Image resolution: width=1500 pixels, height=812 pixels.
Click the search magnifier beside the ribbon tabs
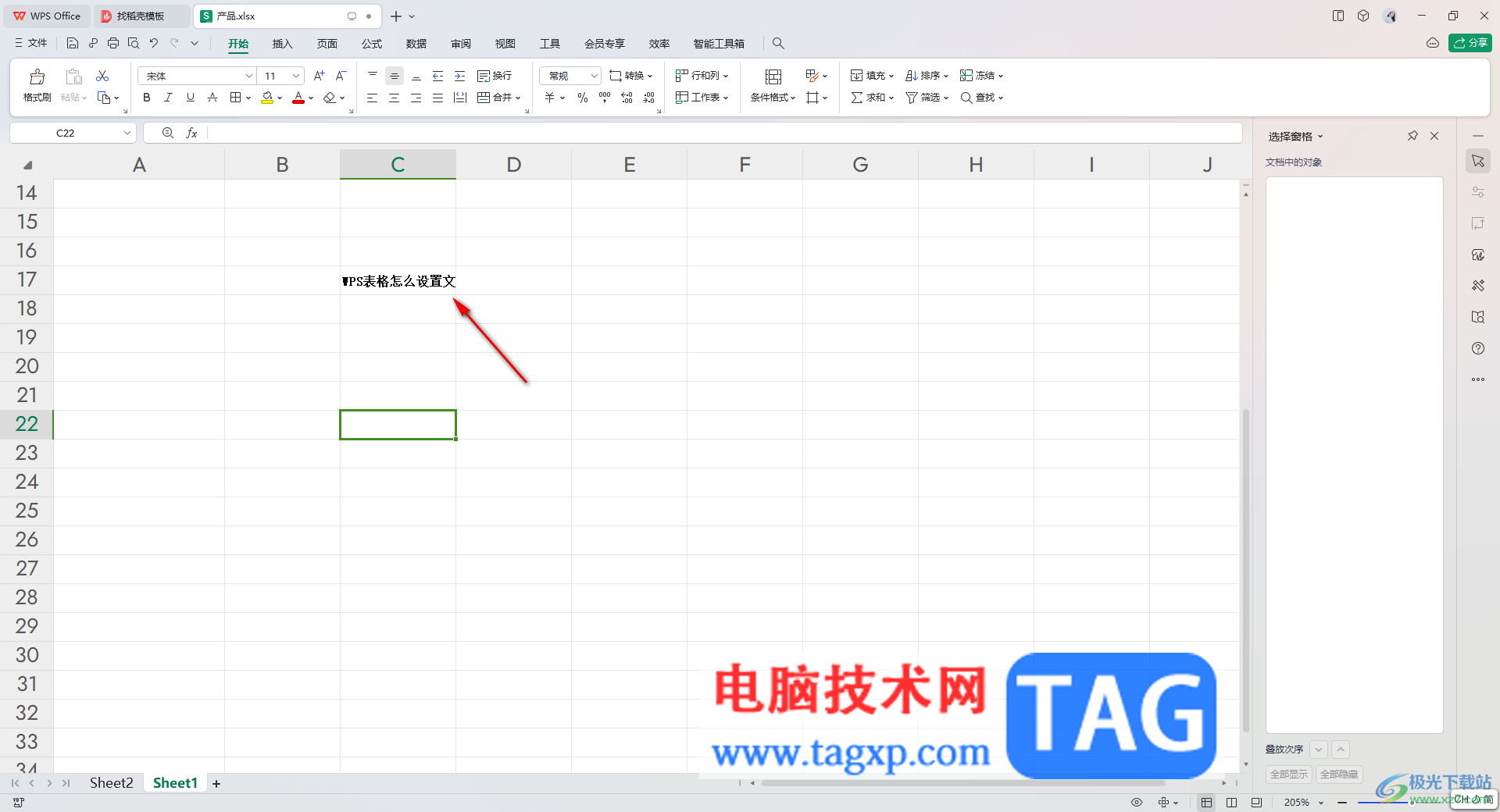778,44
